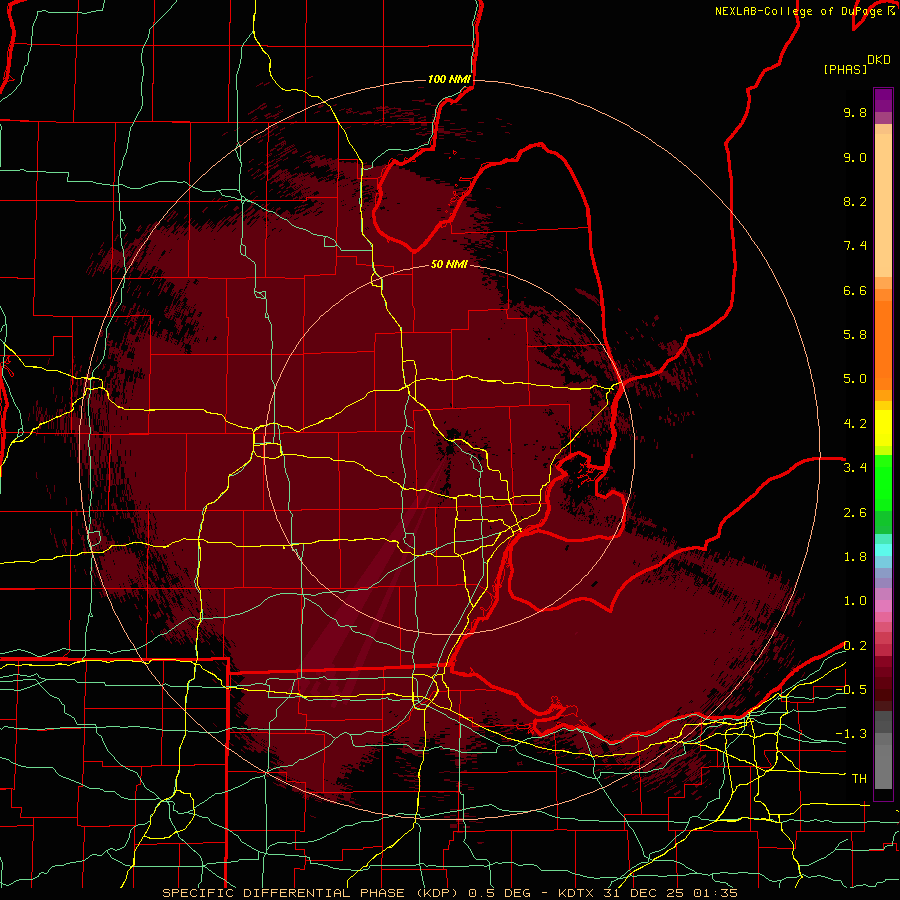
Task: Click the -1.3 legend value
Action: (851, 734)
